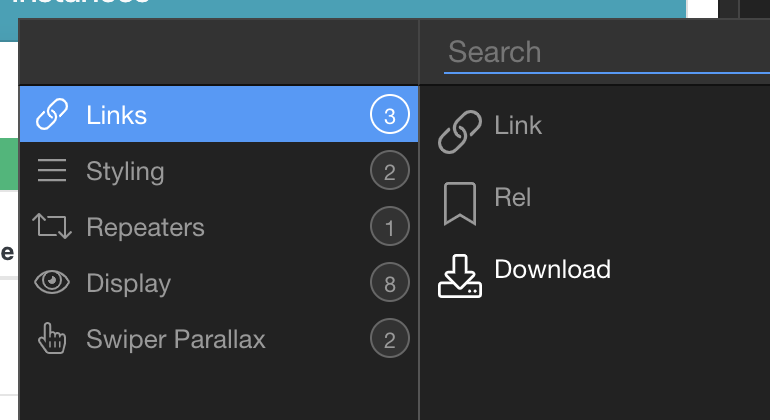Click the chain icon beside Links category
Screen dimensions: 770x420
pos(51,115)
